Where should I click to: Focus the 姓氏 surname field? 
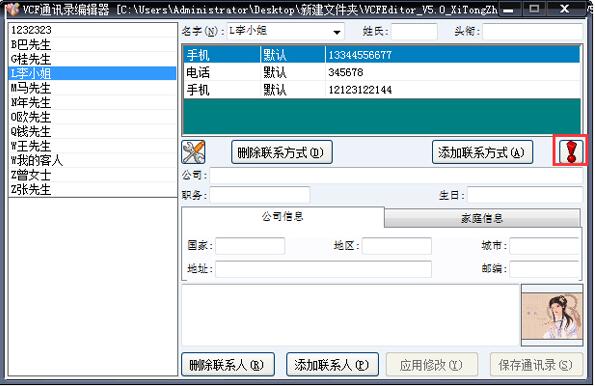tap(414, 32)
